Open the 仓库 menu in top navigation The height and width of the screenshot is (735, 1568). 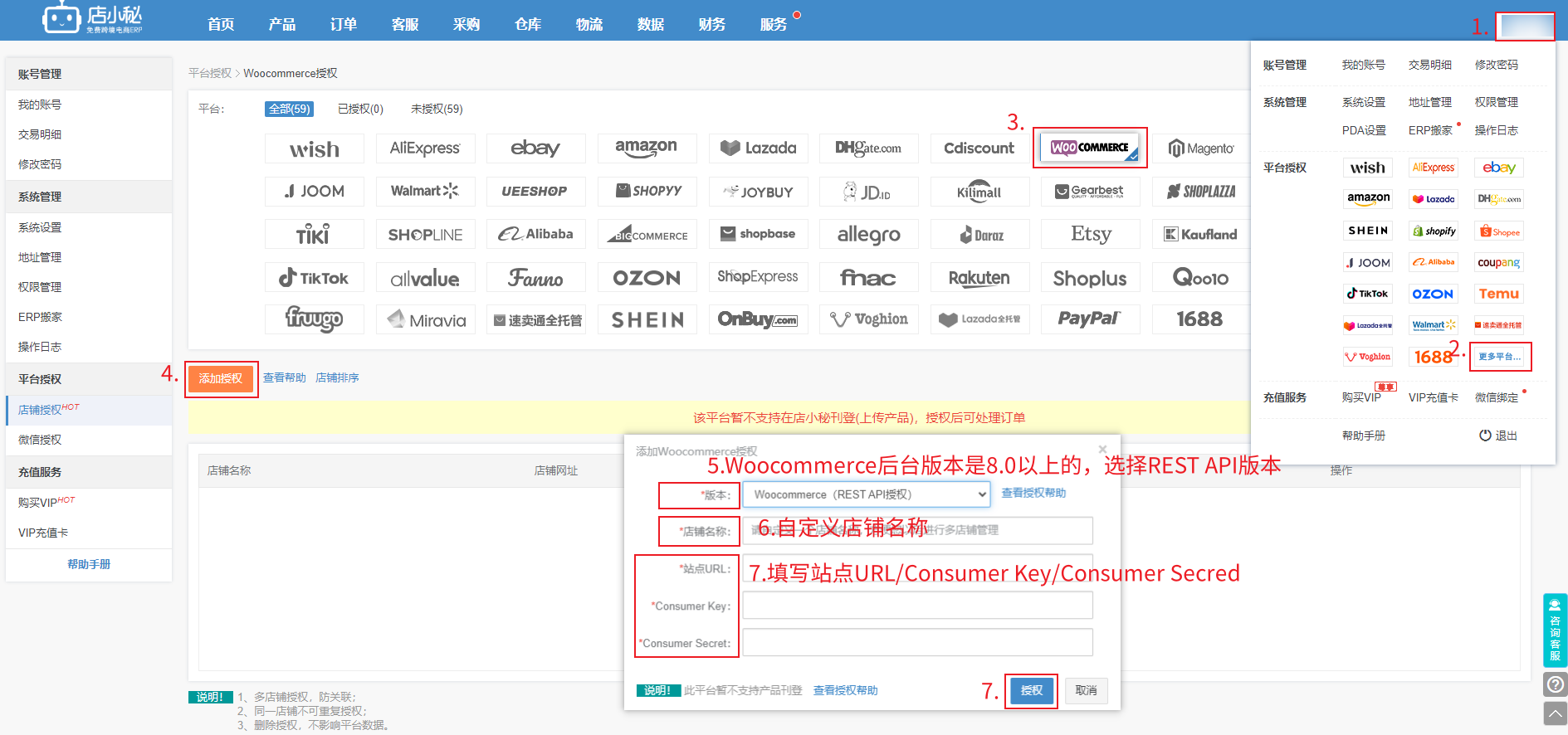coord(528,24)
